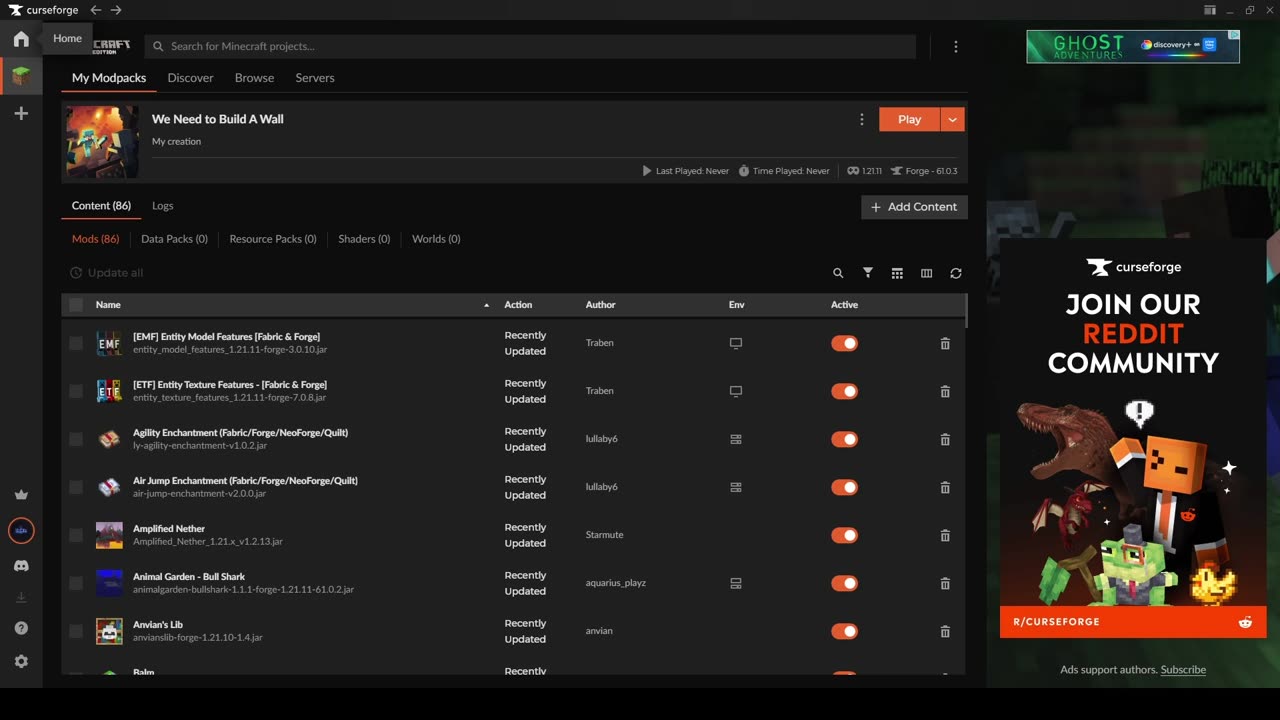
Task: Go to Home in the sidebar
Action: tap(21, 39)
